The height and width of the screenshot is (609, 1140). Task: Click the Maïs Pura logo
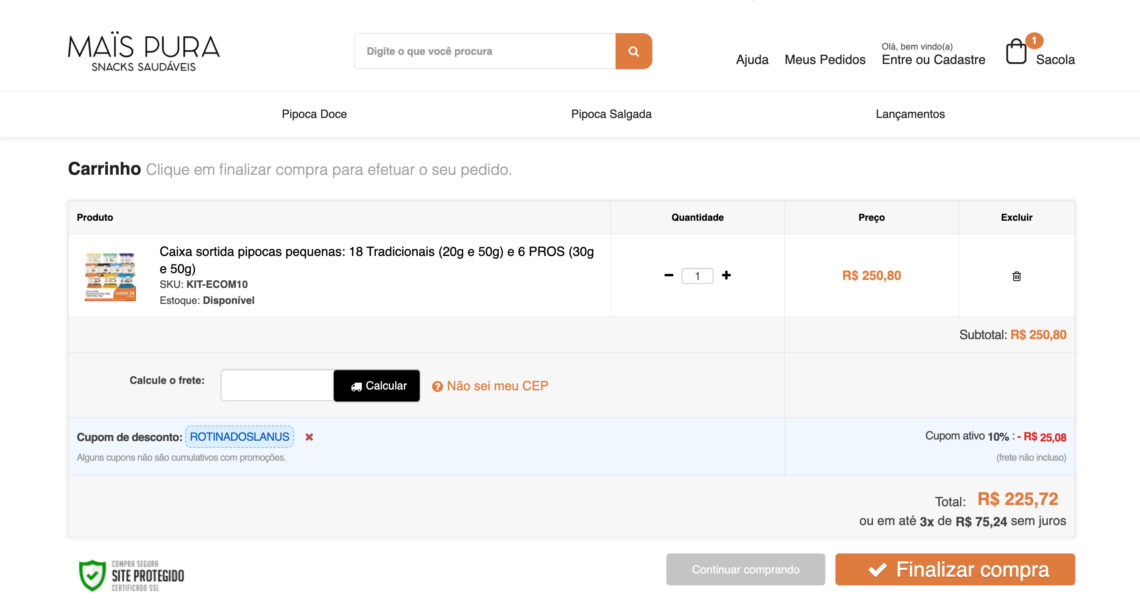(143, 52)
